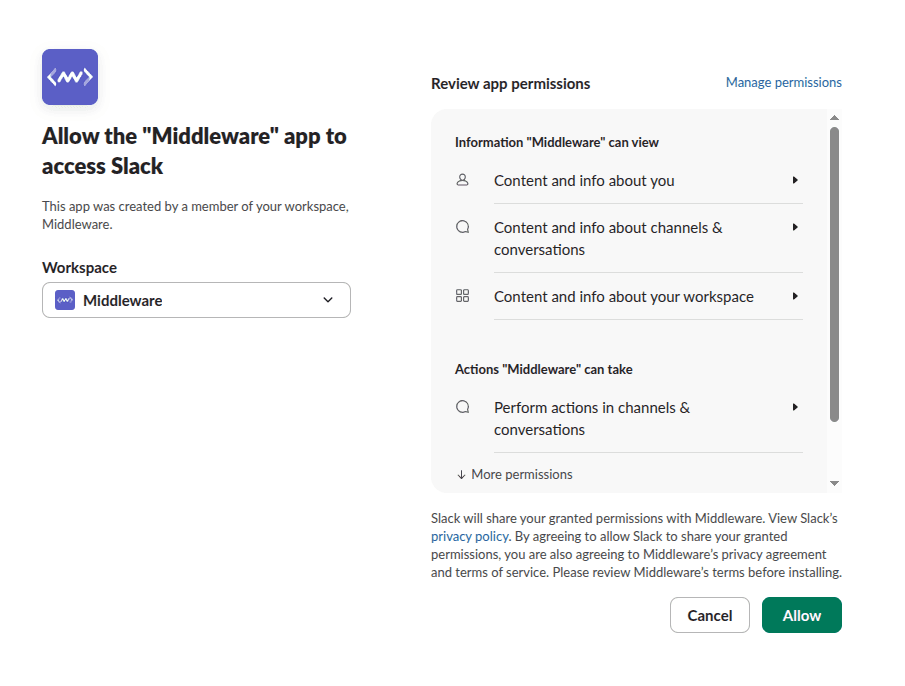Click the chat bubble icon beside Perform actions
This screenshot has width=905, height=686.
point(462,407)
